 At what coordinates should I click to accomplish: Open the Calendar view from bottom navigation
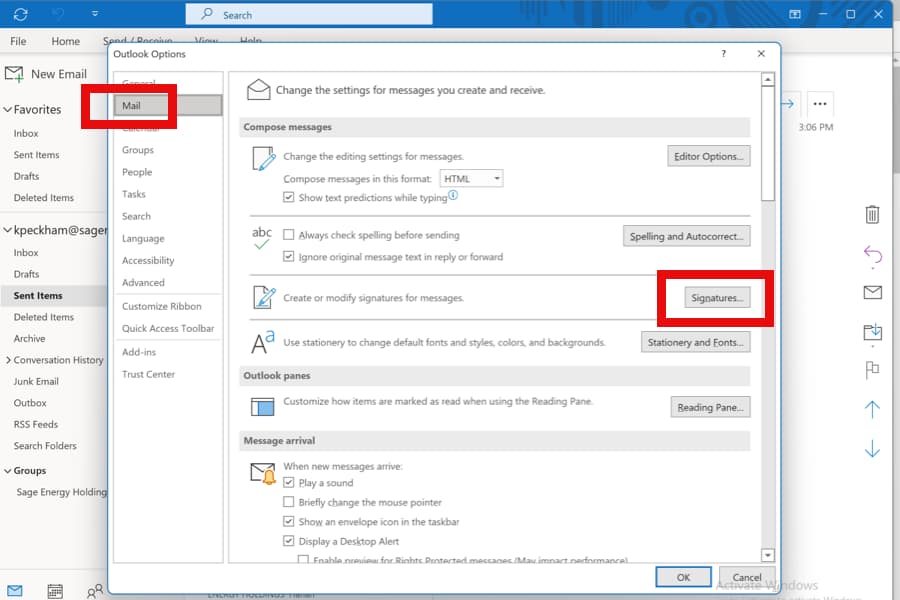click(54, 590)
